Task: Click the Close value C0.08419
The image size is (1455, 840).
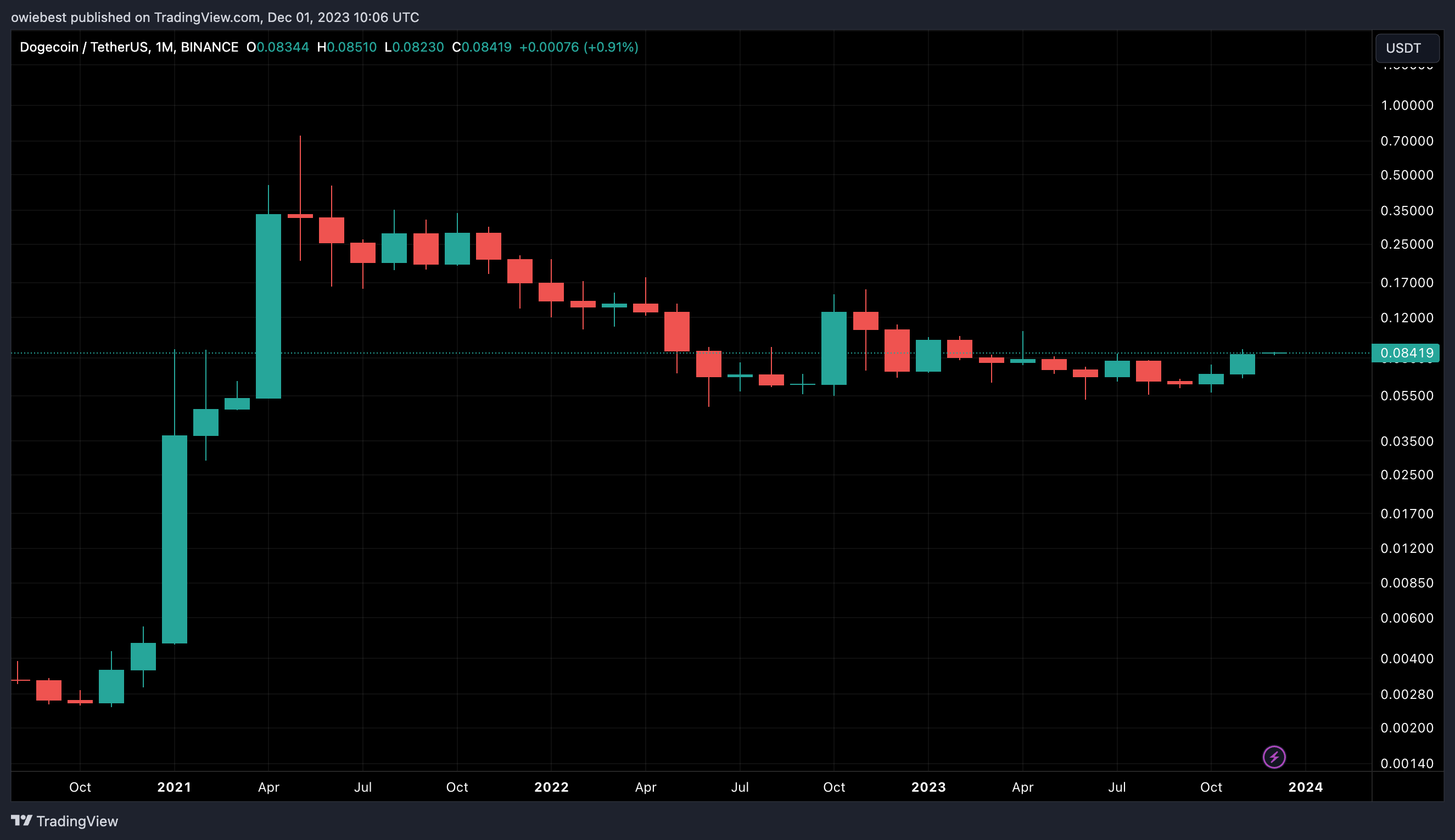Action: click(482, 47)
